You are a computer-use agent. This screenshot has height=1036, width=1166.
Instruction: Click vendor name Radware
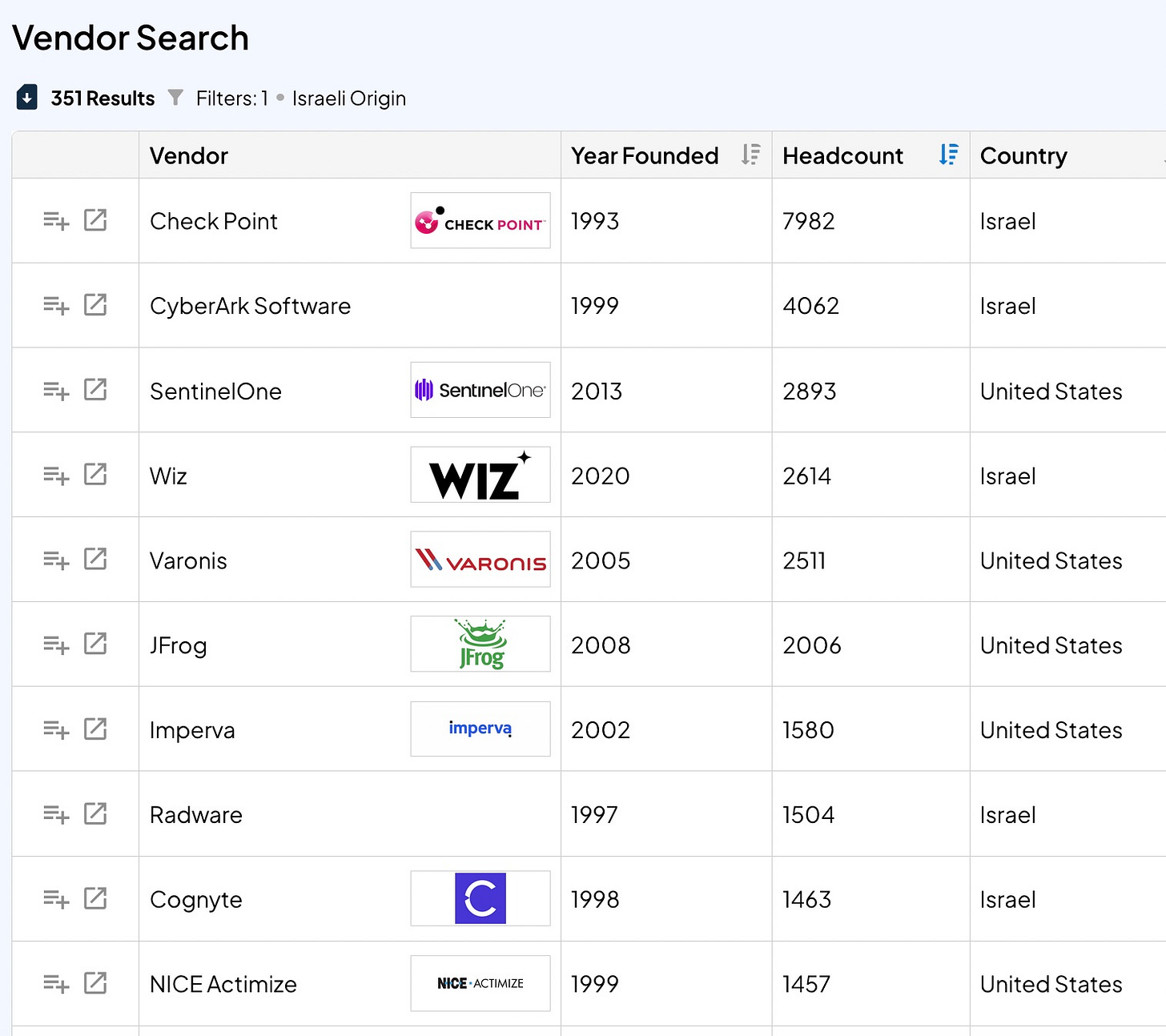point(196,814)
